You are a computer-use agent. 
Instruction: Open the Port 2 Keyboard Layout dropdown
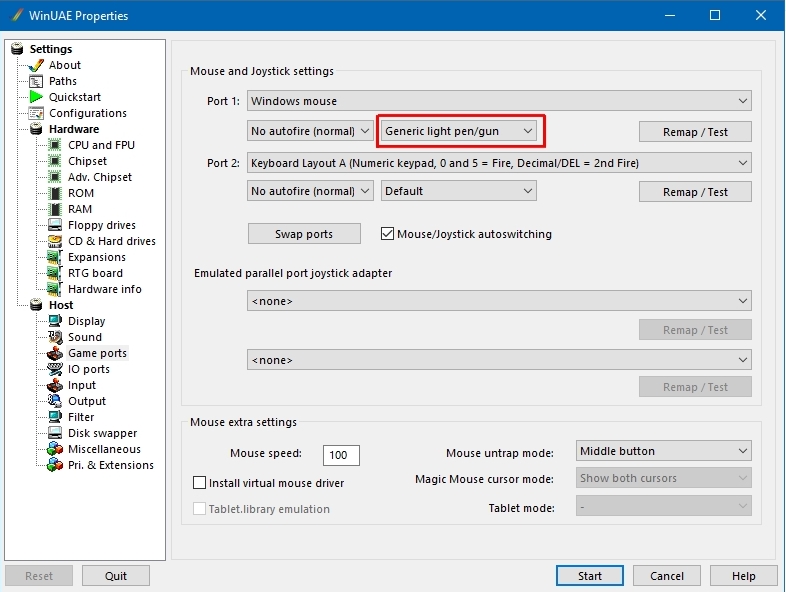click(499, 163)
